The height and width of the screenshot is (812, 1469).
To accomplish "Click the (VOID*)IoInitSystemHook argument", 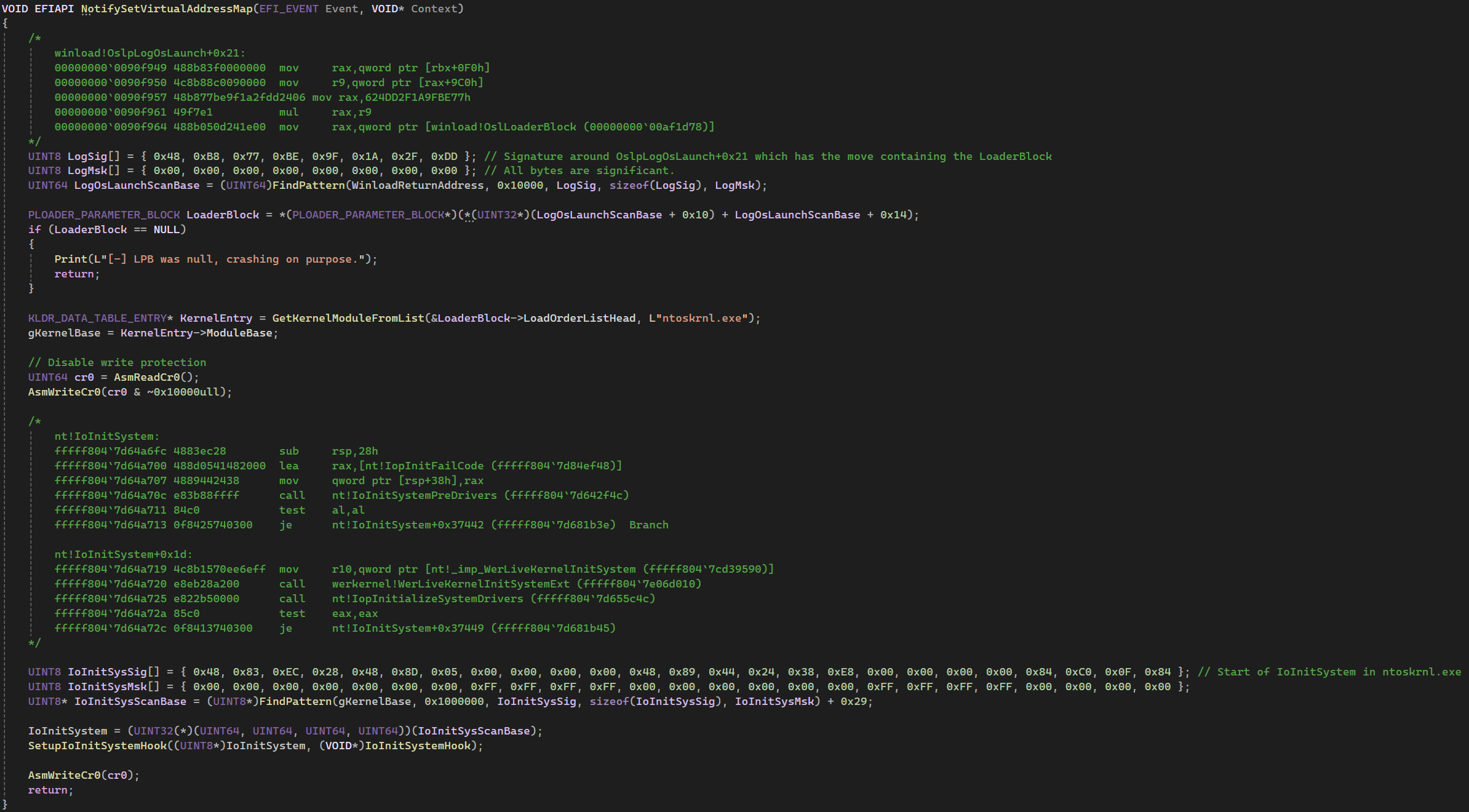I will click(398, 746).
